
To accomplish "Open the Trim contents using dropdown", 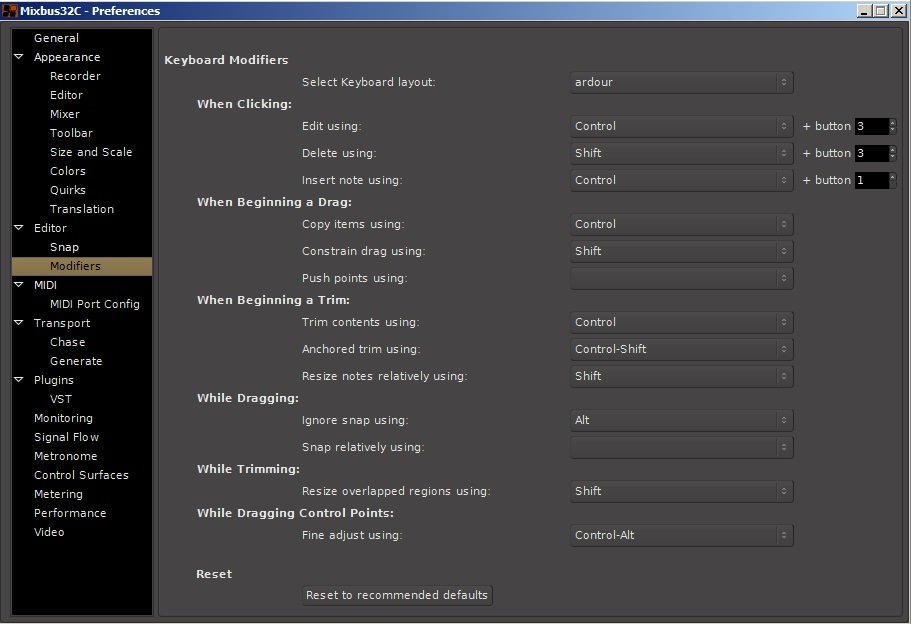I will [682, 322].
